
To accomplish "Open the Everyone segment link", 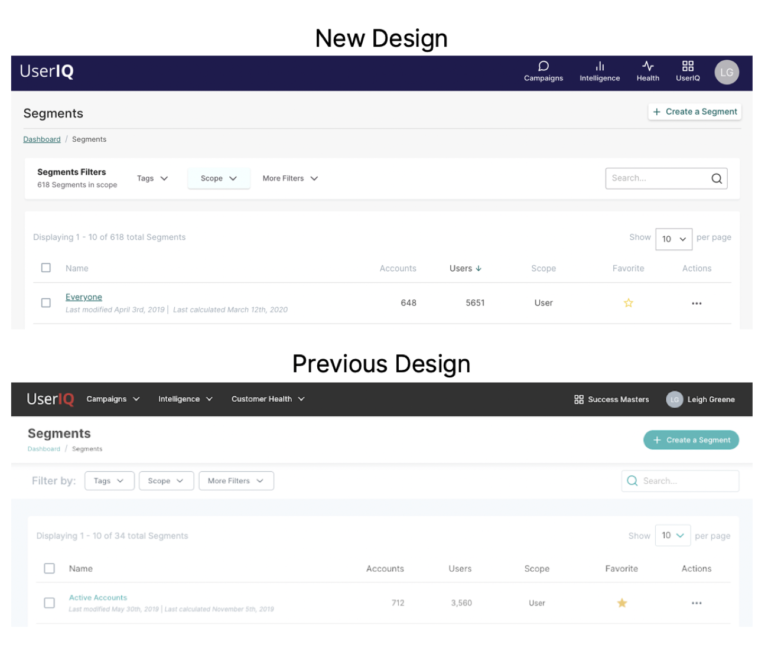I will (x=84, y=297).
